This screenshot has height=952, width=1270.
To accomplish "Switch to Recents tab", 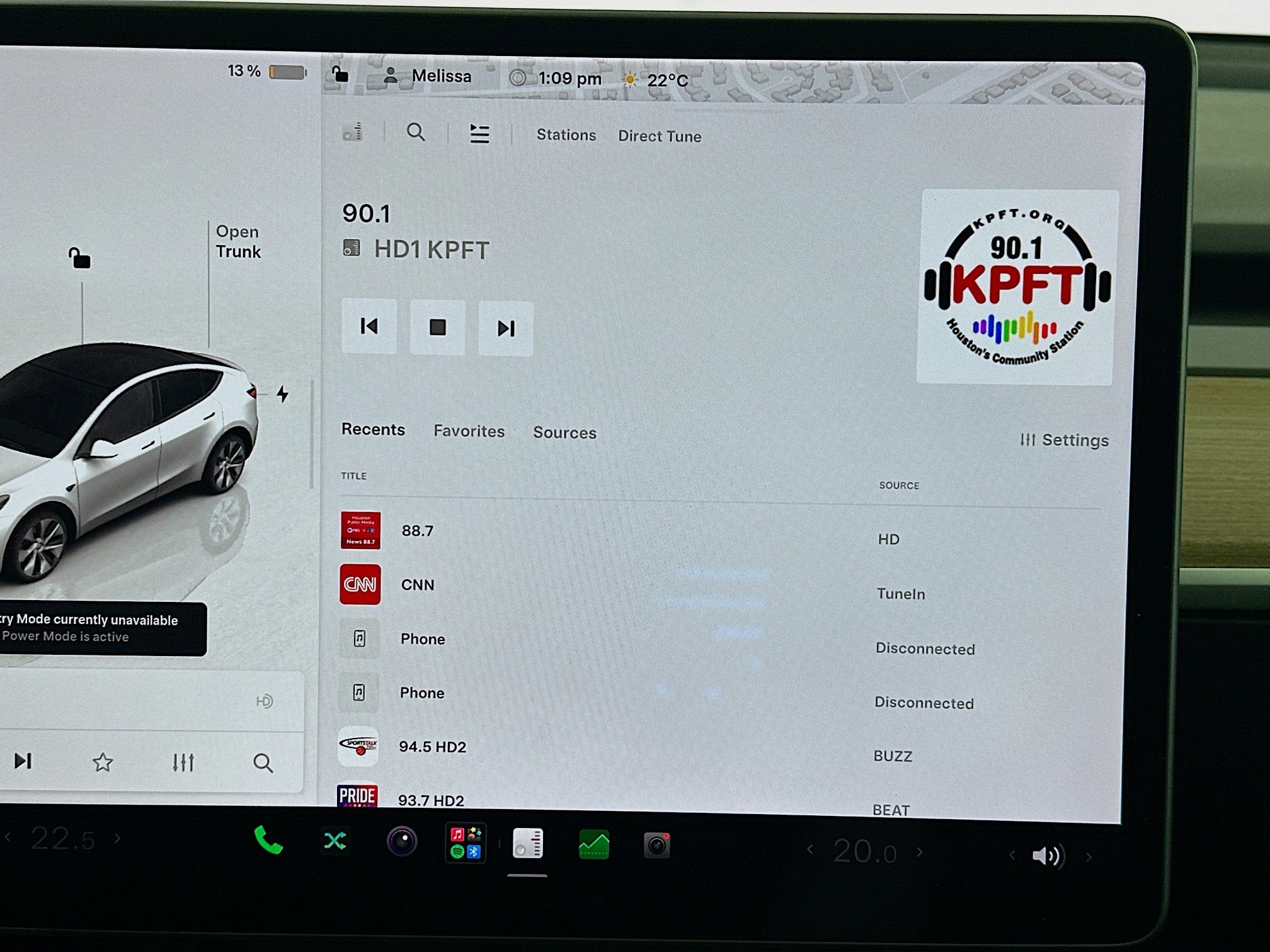I will [x=373, y=429].
